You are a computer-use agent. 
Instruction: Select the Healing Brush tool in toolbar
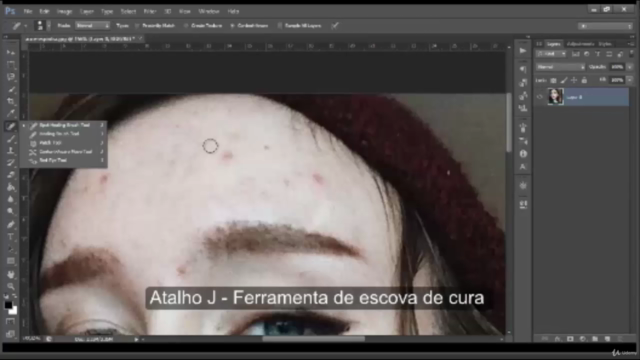click(11, 126)
